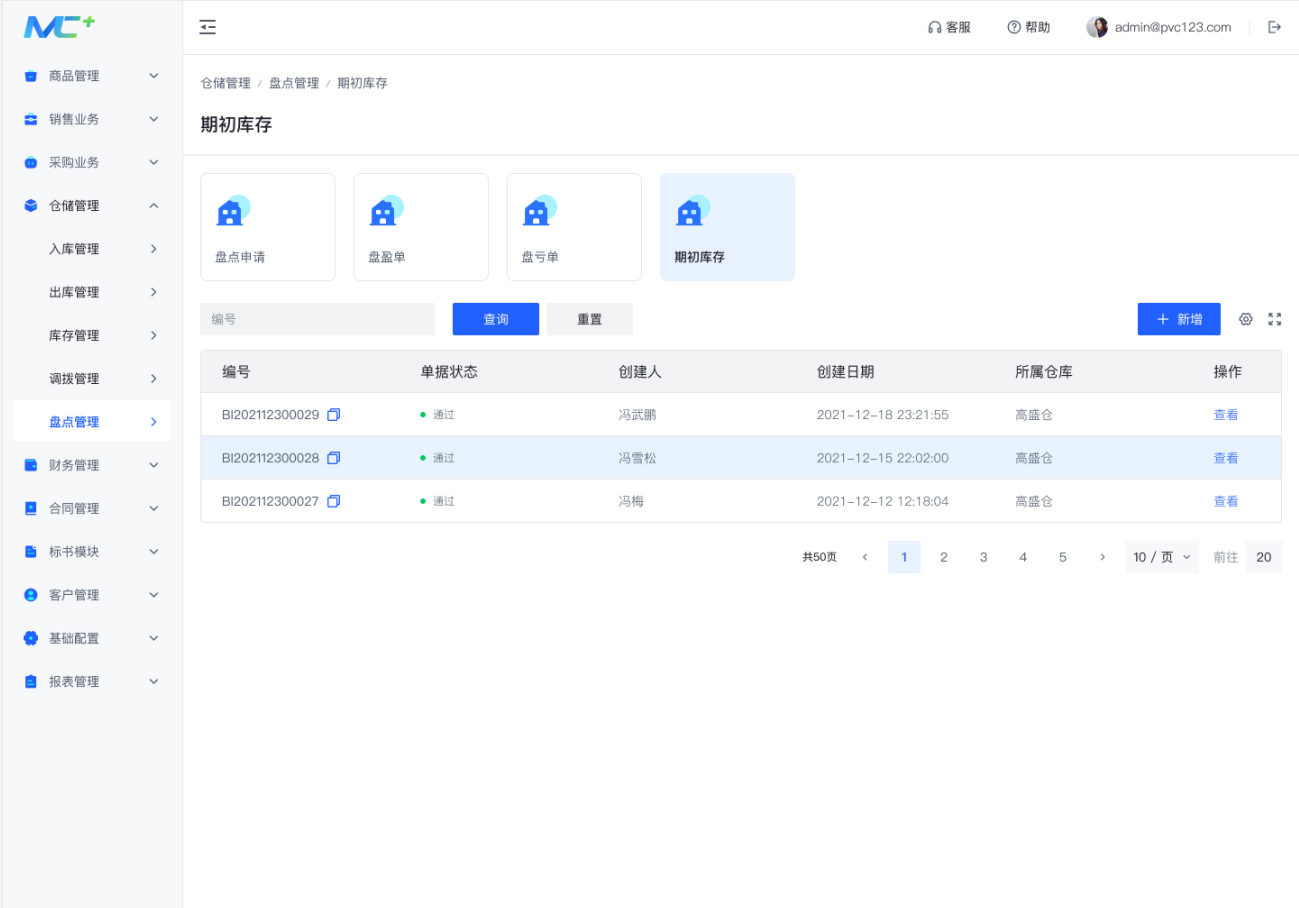Screen dimensions: 1299x908
Task: Expand the 采购业务 chevron
Action: [154, 162]
